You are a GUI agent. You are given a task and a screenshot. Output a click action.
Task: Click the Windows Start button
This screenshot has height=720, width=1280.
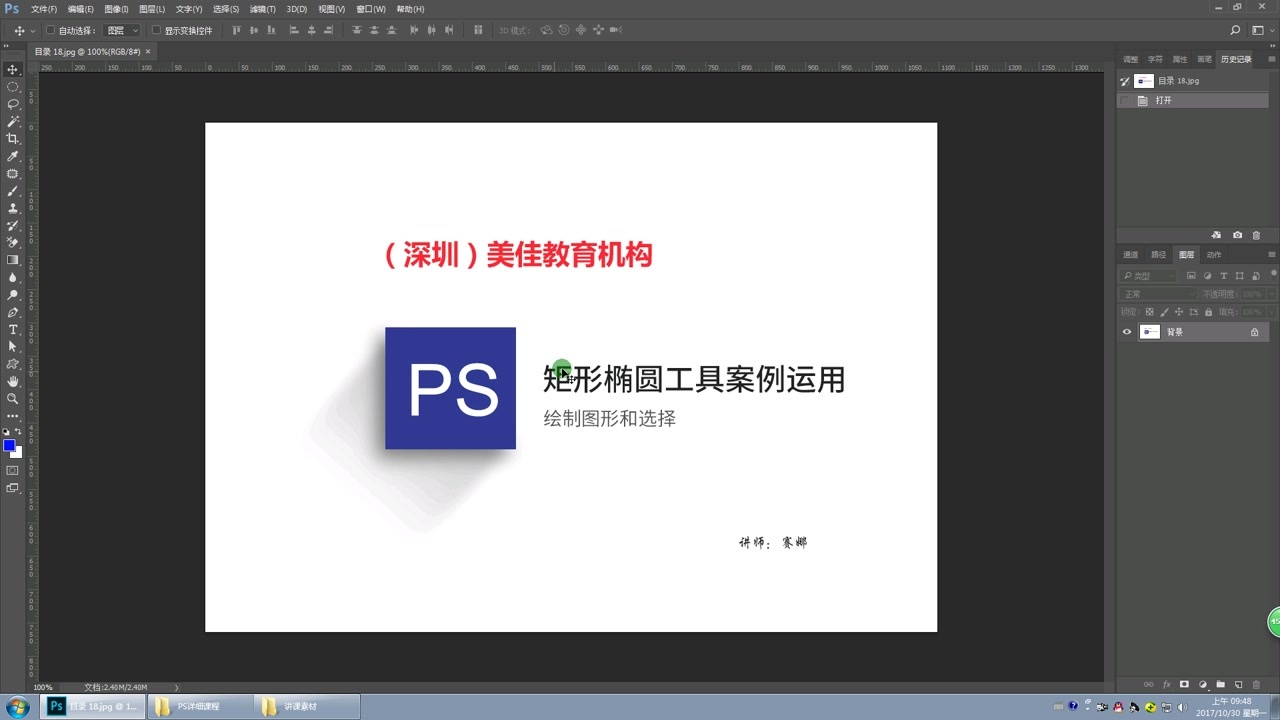[18, 706]
